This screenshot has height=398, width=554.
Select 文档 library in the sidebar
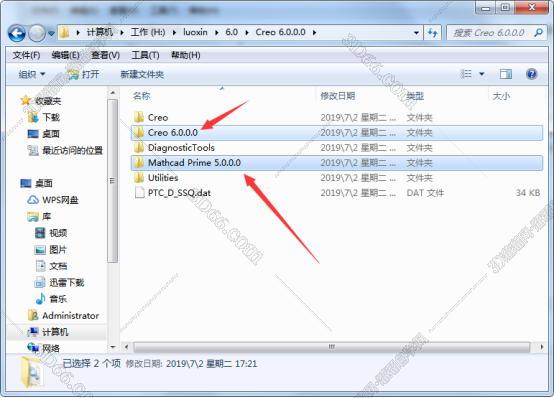58,266
